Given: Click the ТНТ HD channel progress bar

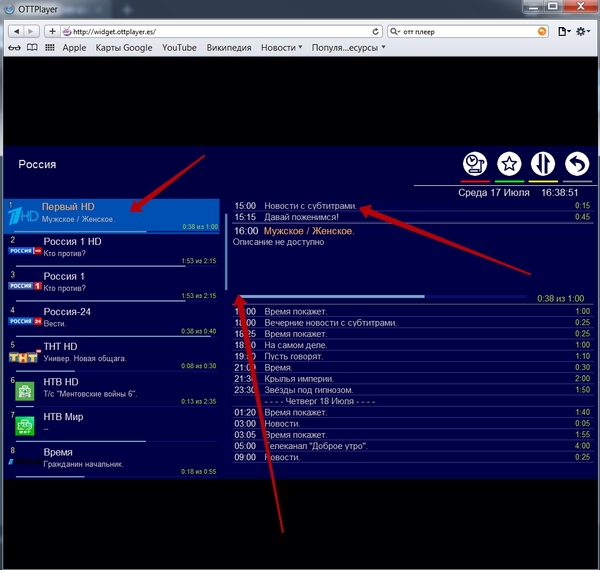Looking at the screenshot, I should point(116,371).
